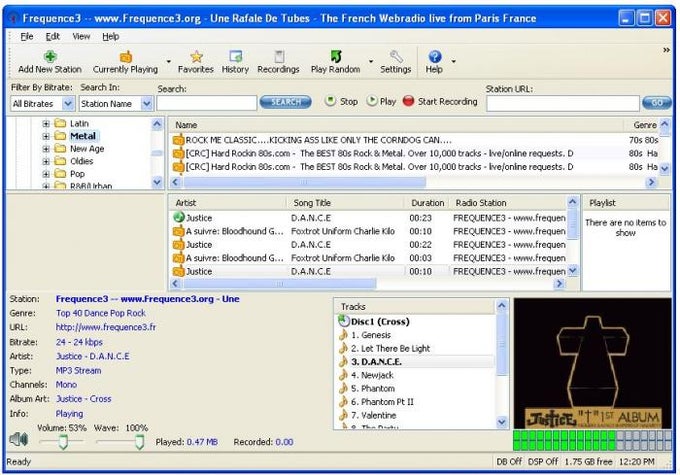Click note icon beside 5. Phantom

click(343, 388)
